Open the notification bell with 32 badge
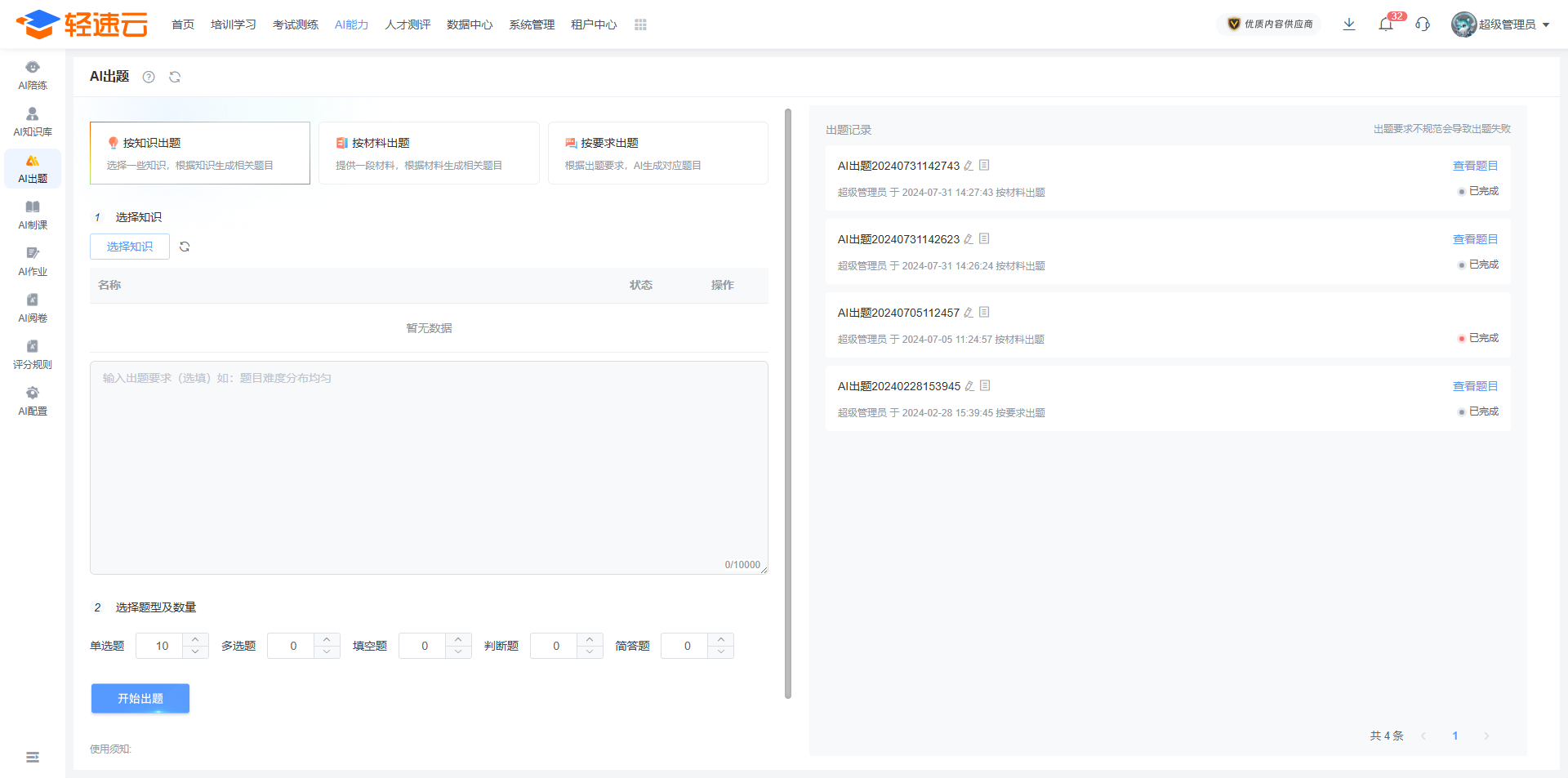Image resolution: width=1568 pixels, height=778 pixels. coord(1386,24)
